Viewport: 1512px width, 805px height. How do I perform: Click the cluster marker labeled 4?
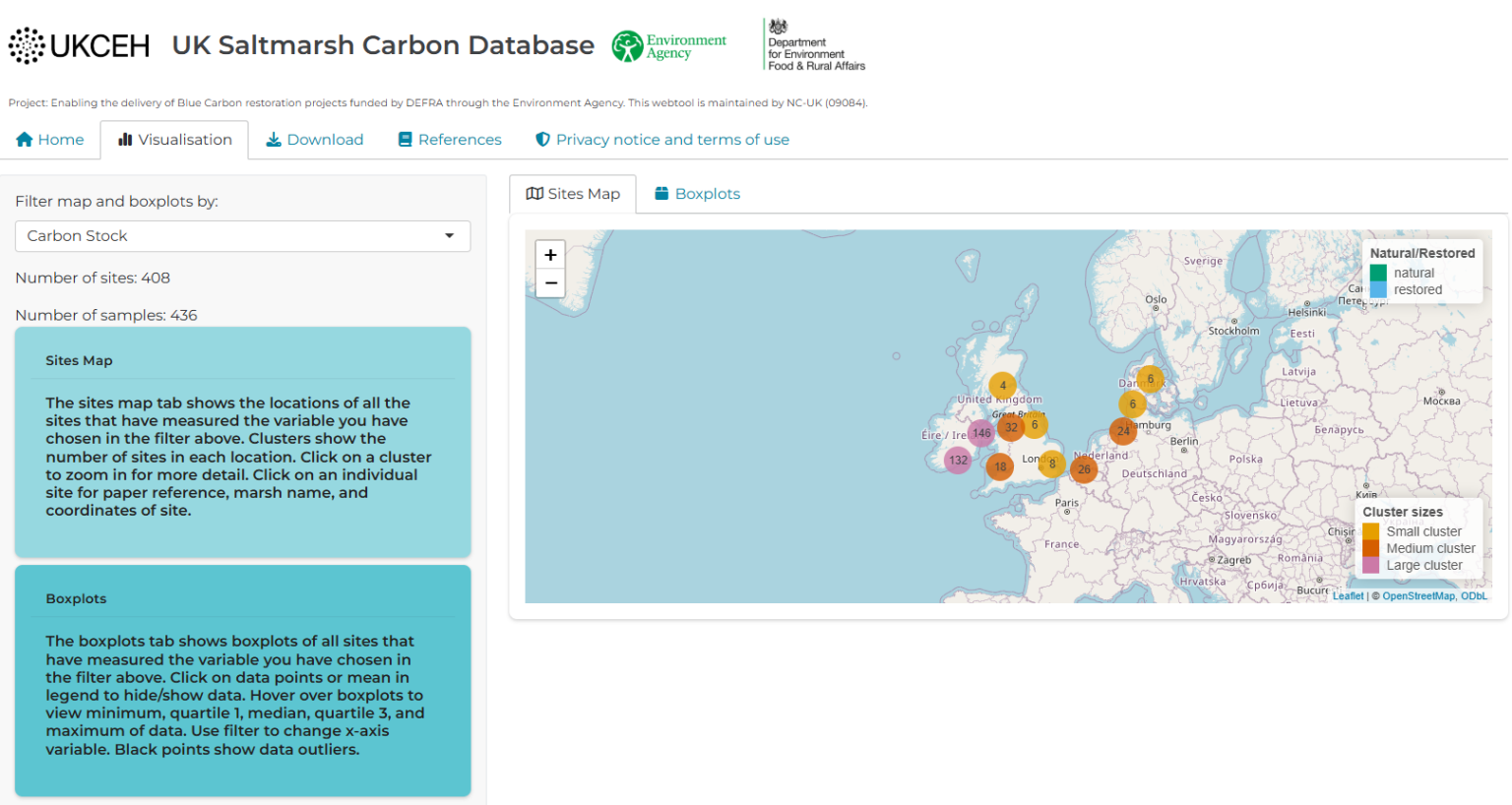(x=1003, y=386)
